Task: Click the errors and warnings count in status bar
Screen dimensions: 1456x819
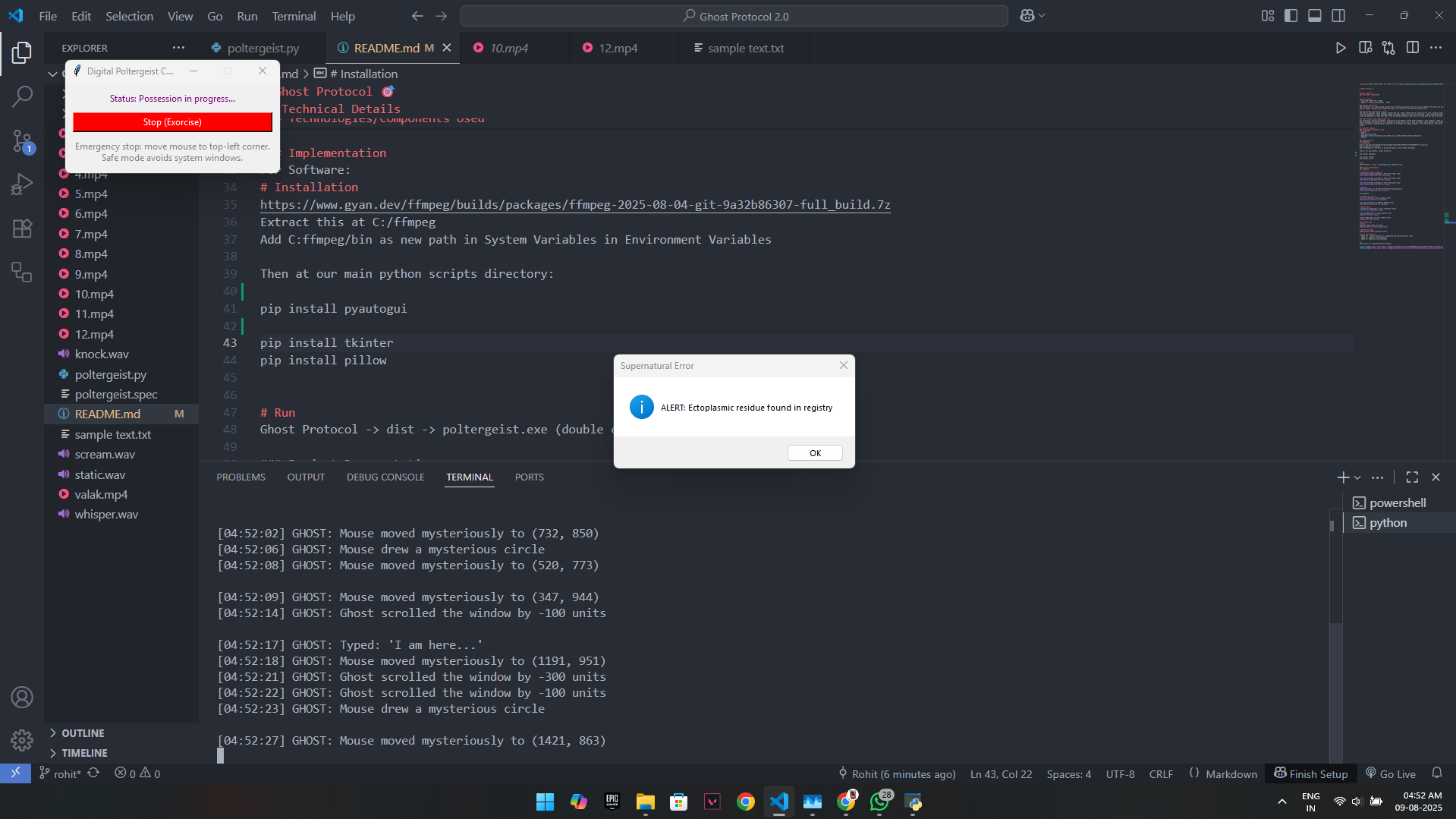Action: (x=137, y=773)
